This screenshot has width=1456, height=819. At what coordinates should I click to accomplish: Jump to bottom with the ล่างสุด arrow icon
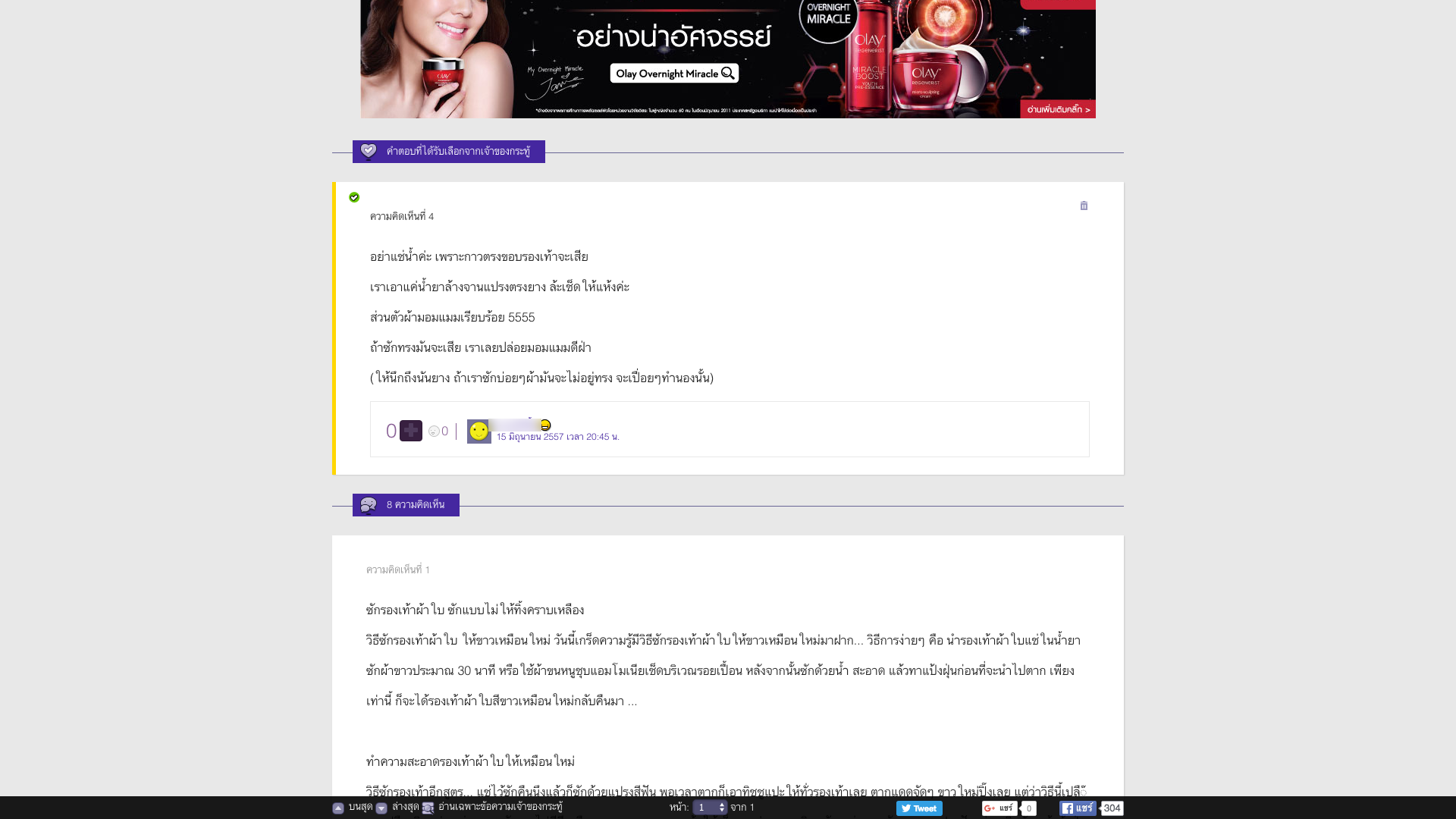point(381,808)
